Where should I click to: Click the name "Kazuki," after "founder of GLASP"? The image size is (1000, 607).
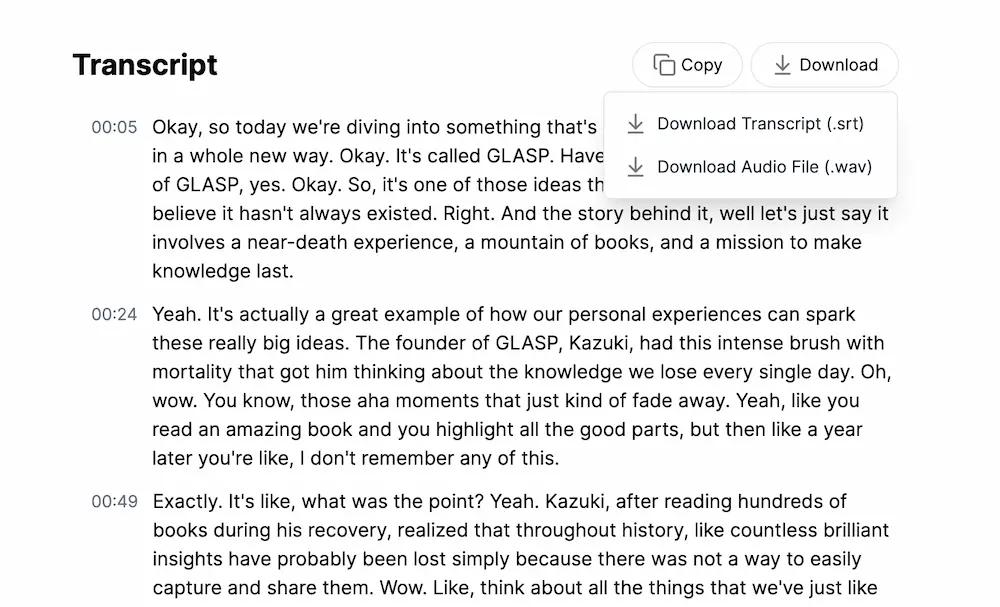[x=601, y=343]
